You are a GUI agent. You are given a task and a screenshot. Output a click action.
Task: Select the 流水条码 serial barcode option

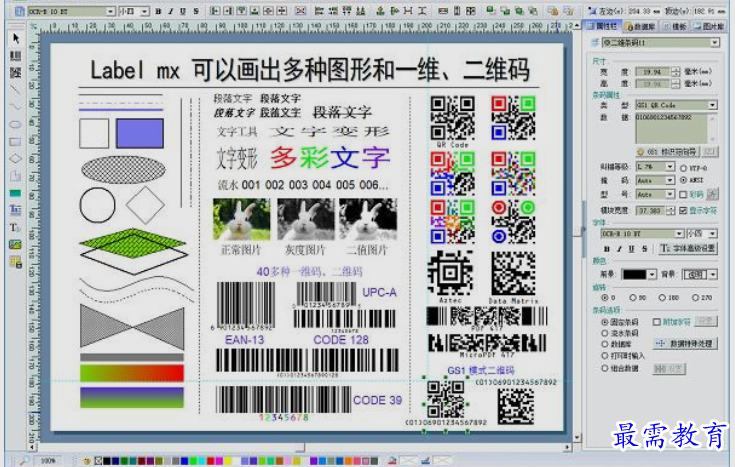[x=605, y=333]
